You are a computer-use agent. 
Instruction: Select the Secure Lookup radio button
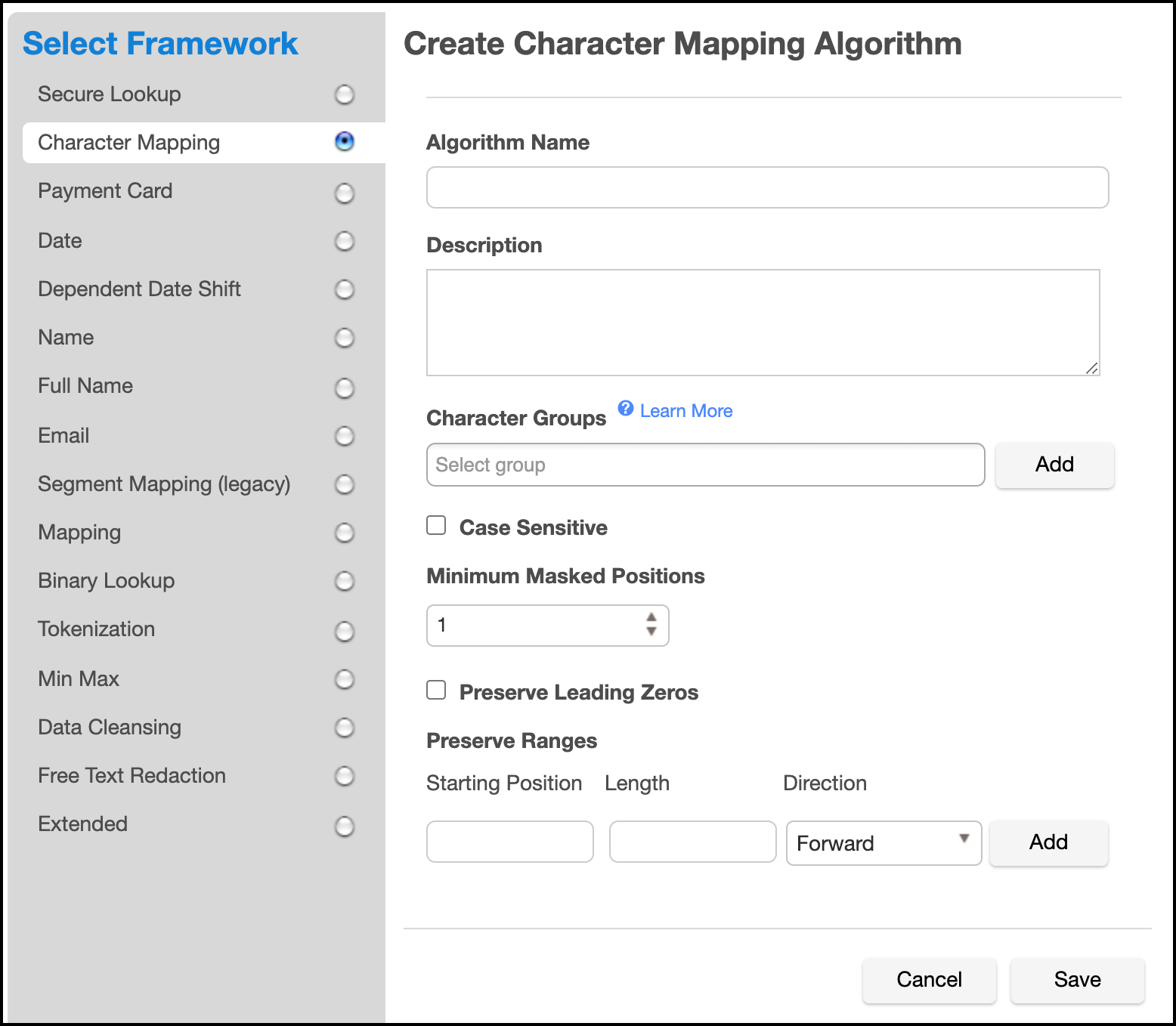click(x=345, y=94)
